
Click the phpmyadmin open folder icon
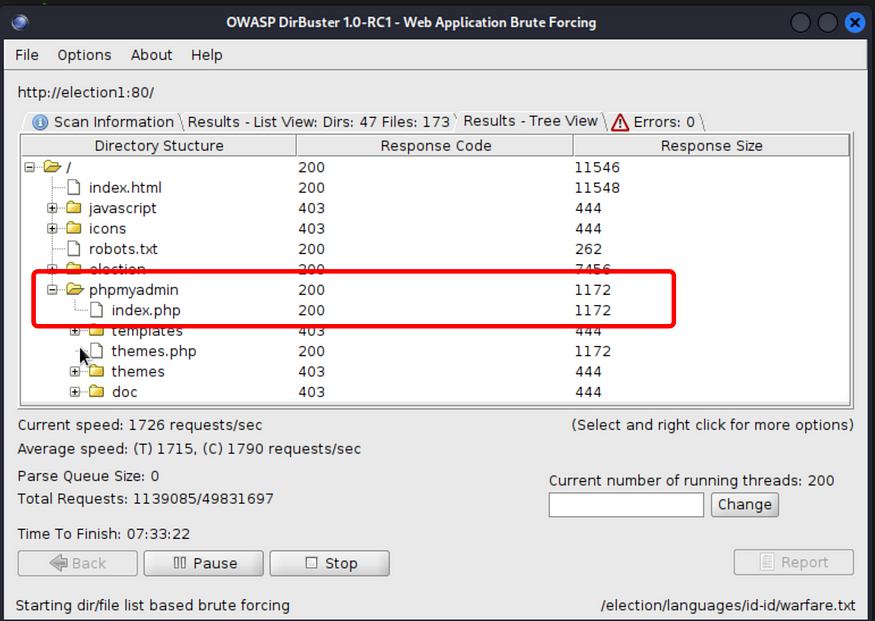pos(75,289)
